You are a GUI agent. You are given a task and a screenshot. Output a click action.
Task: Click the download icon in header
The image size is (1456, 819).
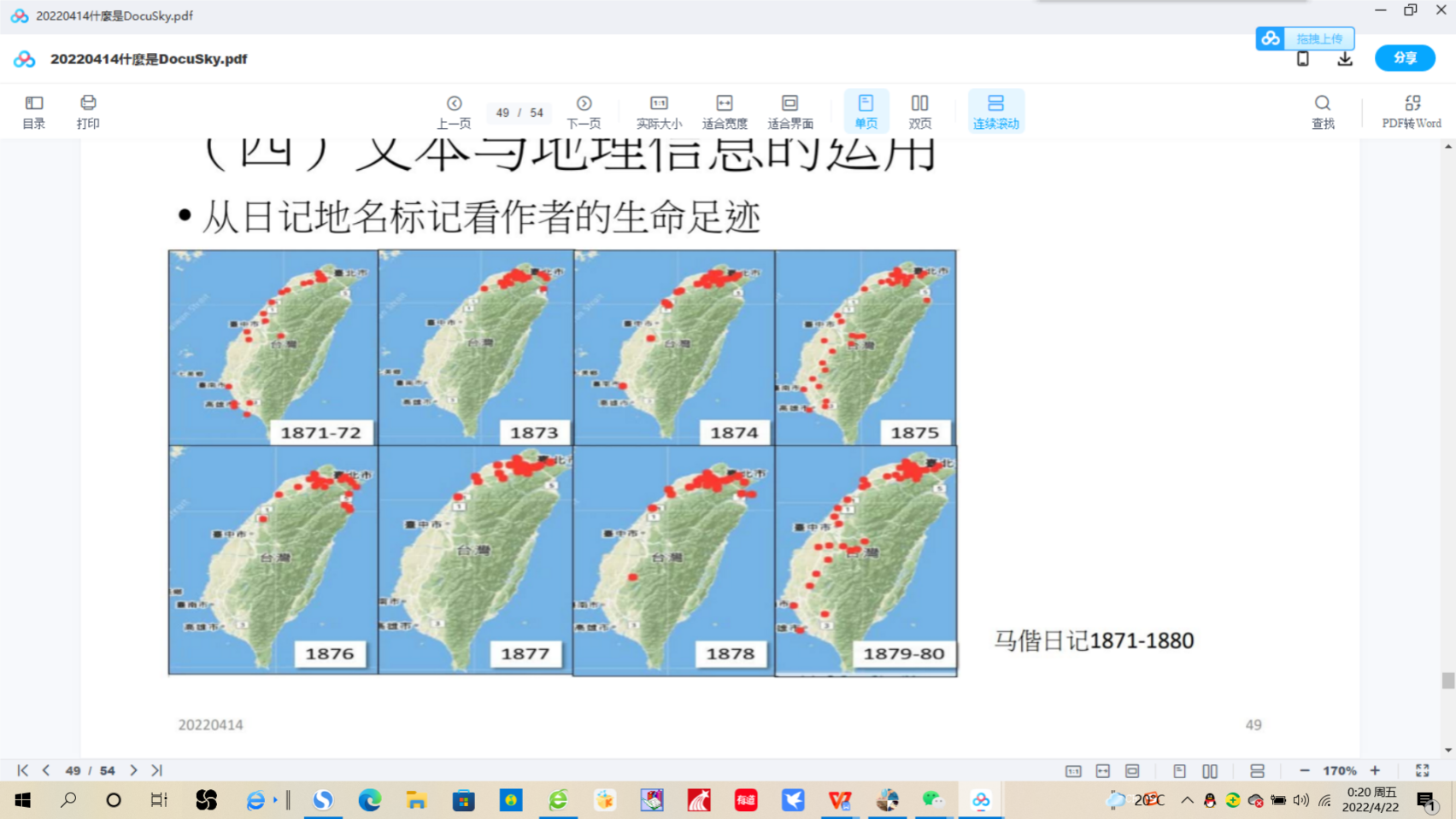click(1345, 59)
